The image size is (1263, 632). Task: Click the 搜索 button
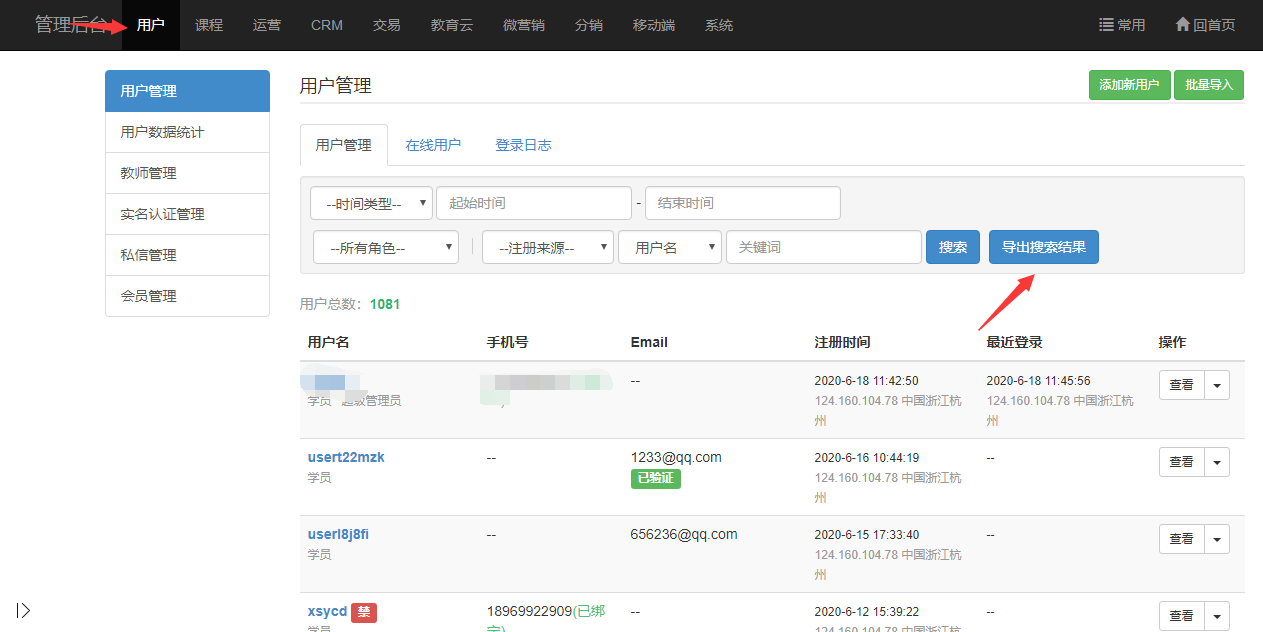point(953,247)
